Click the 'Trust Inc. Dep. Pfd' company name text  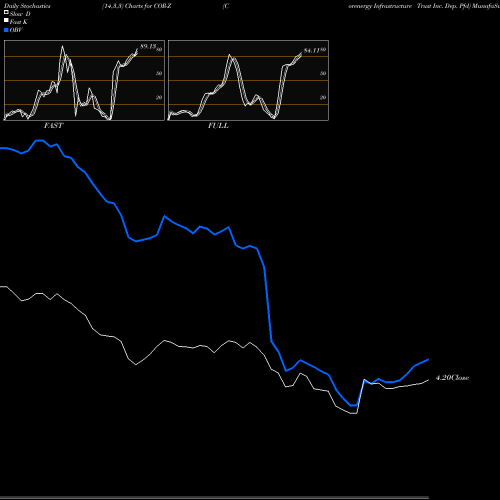click(444, 6)
